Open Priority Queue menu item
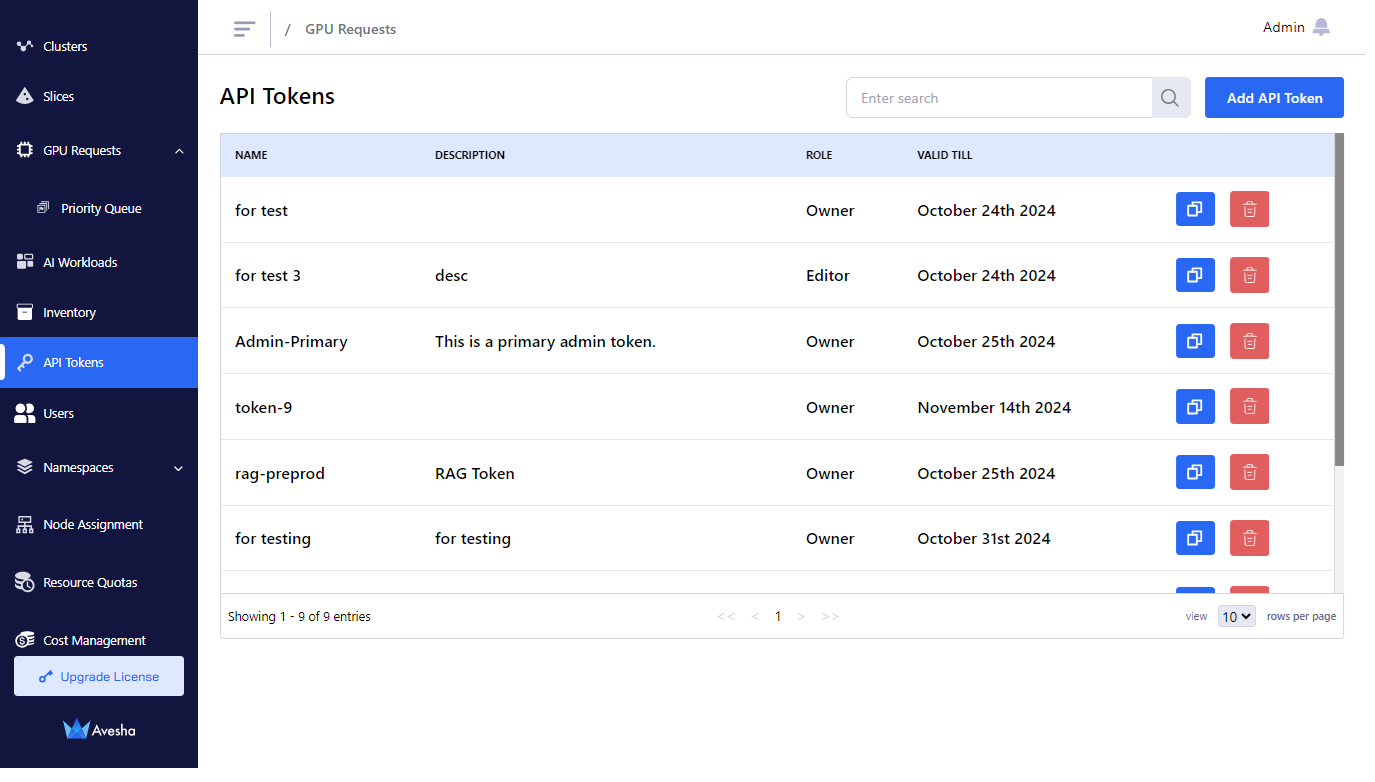The image size is (1375, 782). 99,208
